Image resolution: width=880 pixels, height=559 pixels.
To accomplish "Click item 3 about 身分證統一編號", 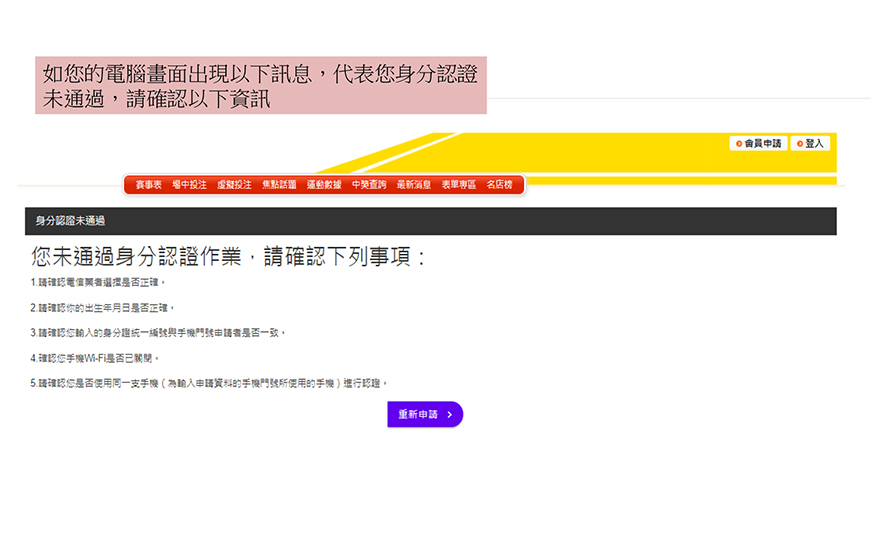I will pos(159,333).
